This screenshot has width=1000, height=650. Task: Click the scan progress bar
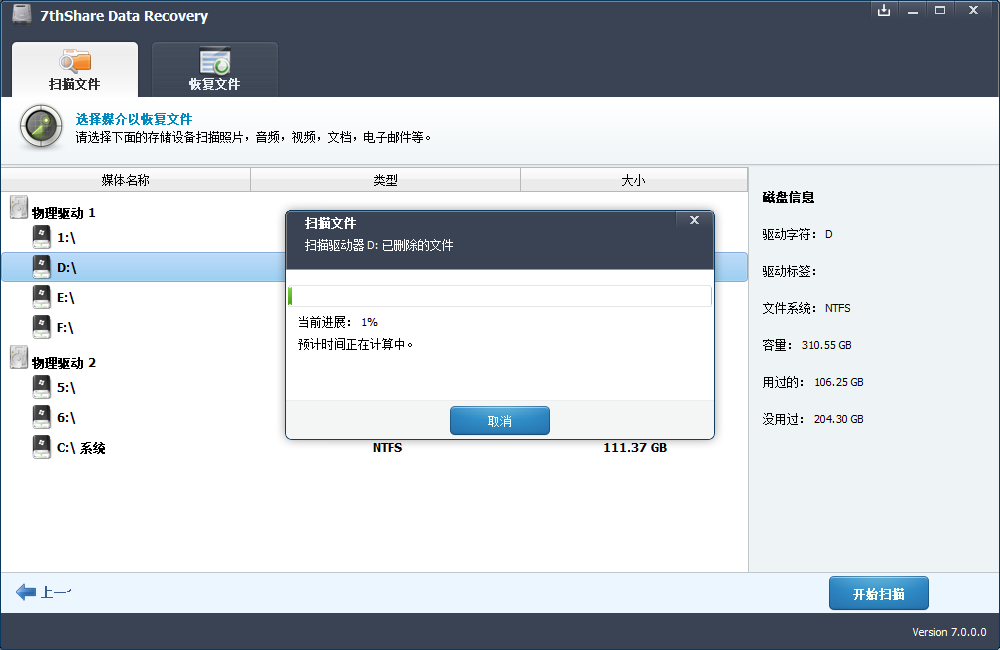click(499, 296)
